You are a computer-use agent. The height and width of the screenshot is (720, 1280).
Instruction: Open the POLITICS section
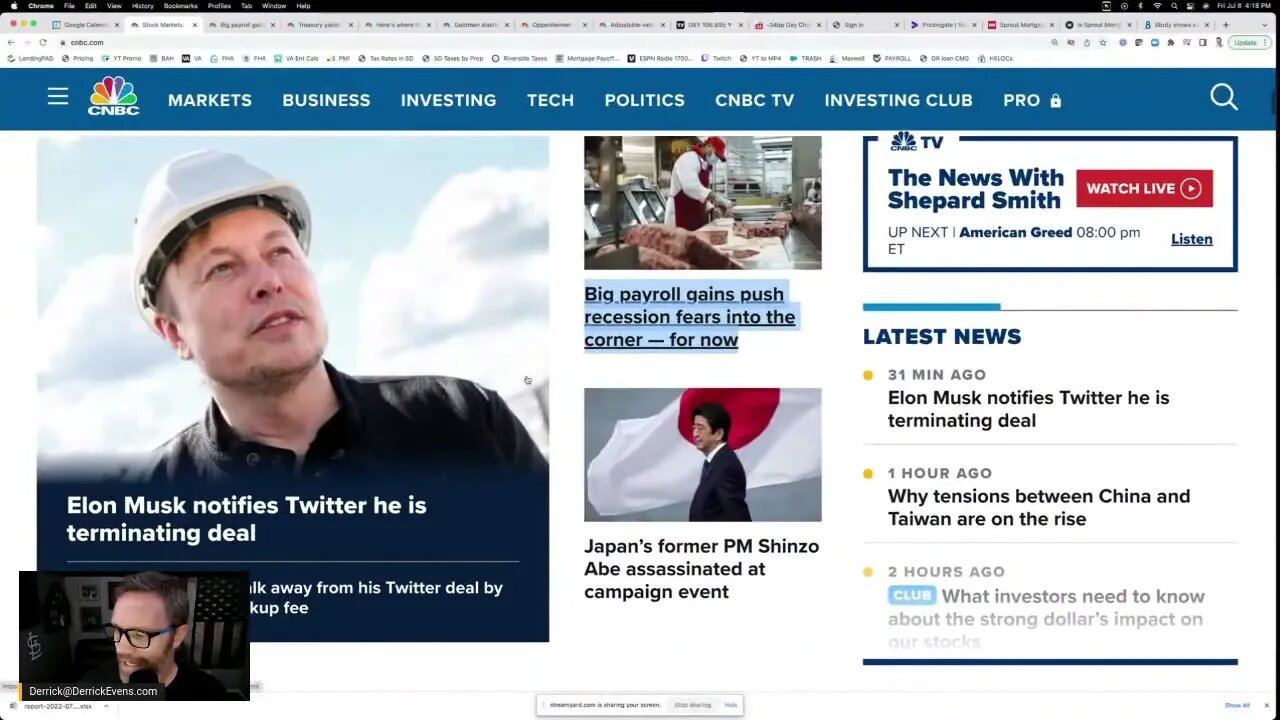point(644,100)
